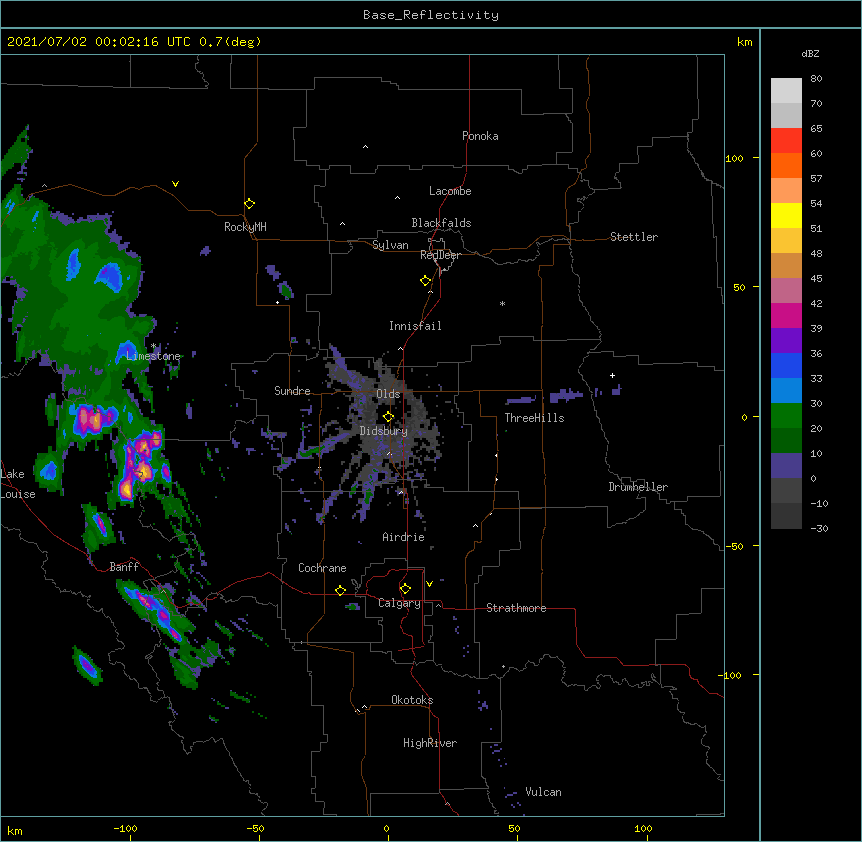Viewport: 862px width, 842px height.
Task: Click the Lake Louise label
Action: 18,484
